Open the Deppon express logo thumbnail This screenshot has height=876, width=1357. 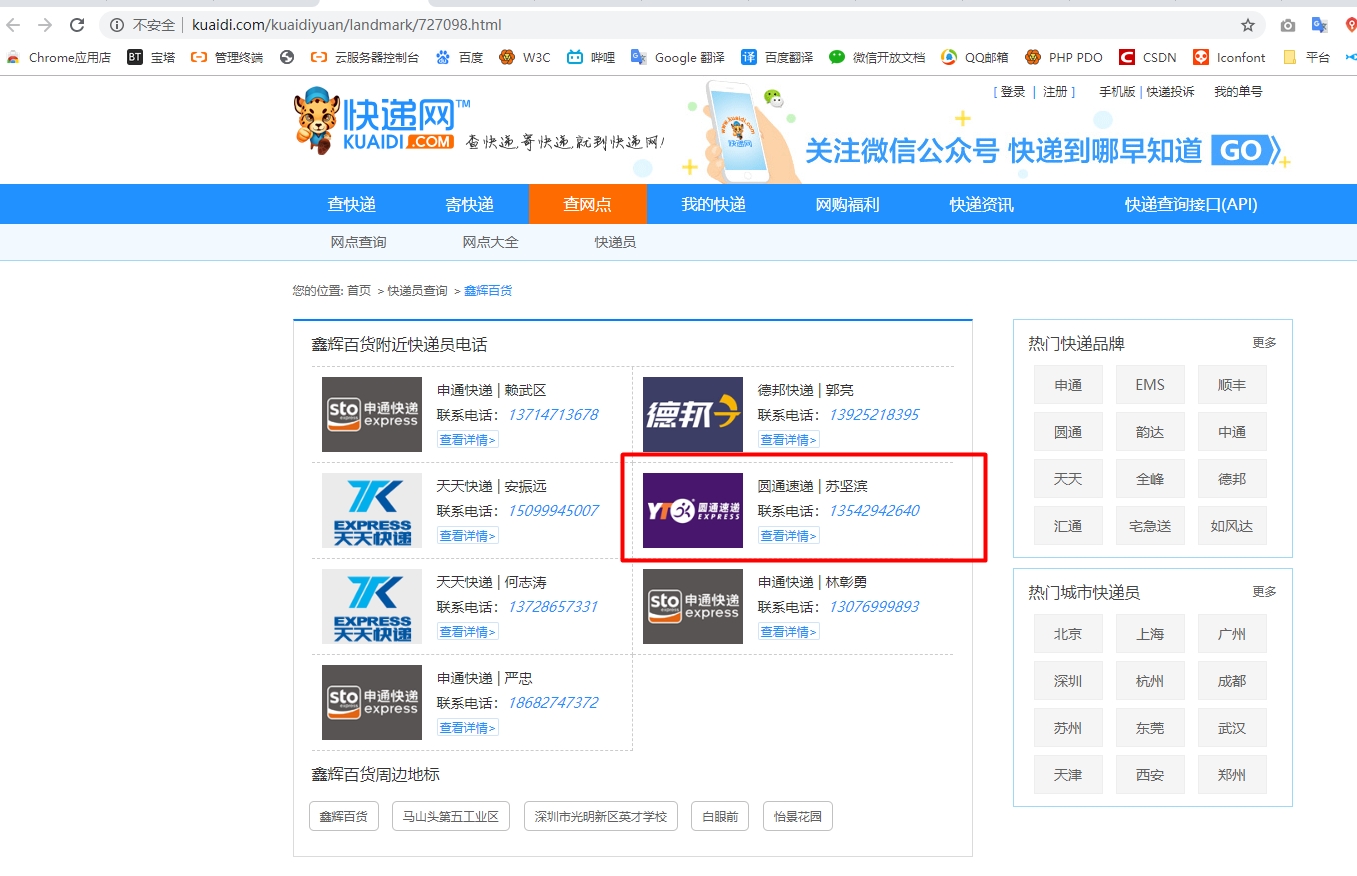(x=692, y=414)
